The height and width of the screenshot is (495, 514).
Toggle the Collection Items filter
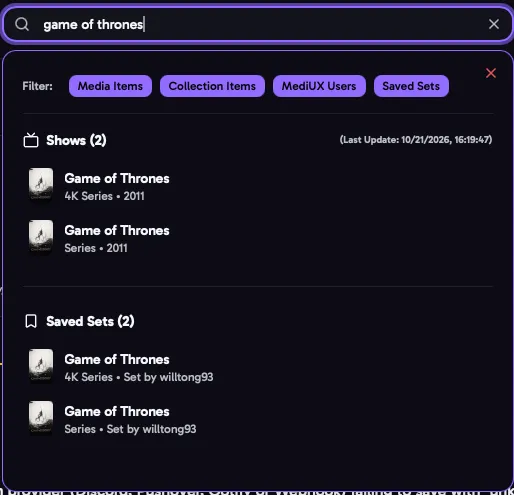coord(212,86)
